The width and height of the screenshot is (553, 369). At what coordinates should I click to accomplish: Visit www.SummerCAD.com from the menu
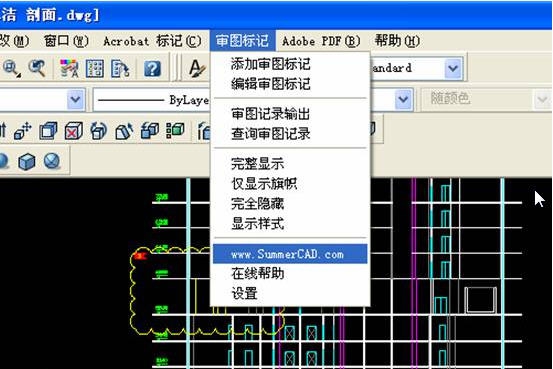[x=290, y=254]
